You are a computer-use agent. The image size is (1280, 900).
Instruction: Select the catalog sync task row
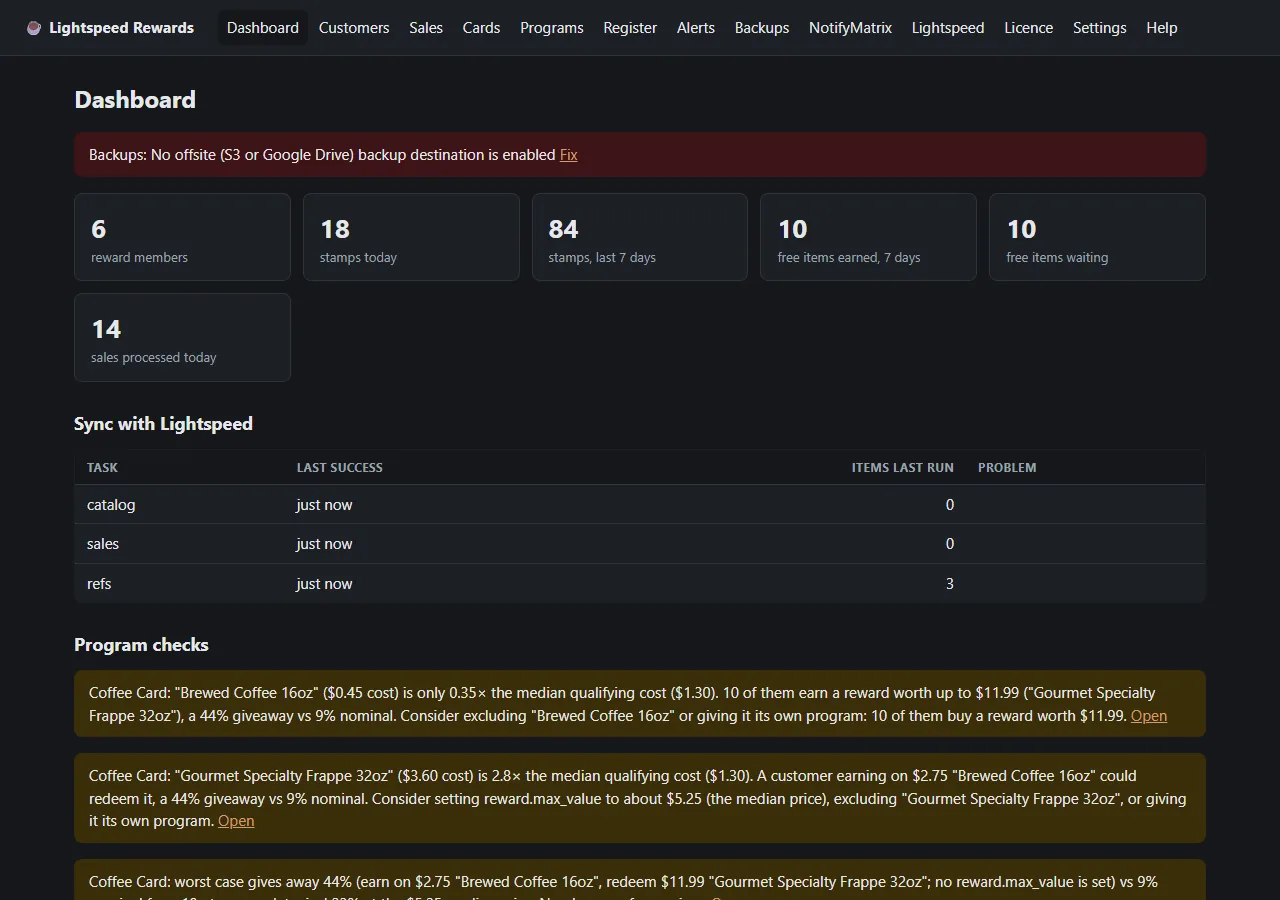pyautogui.click(x=640, y=505)
